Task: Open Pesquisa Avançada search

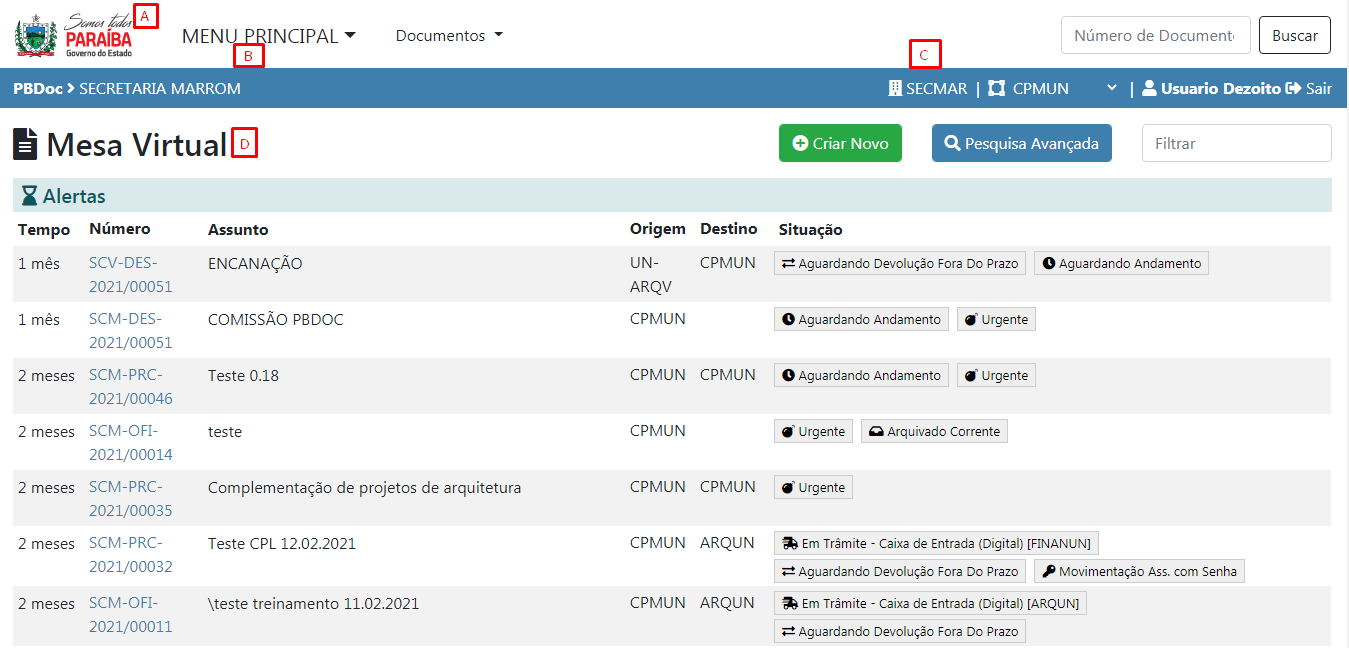Action: coord(1022,143)
